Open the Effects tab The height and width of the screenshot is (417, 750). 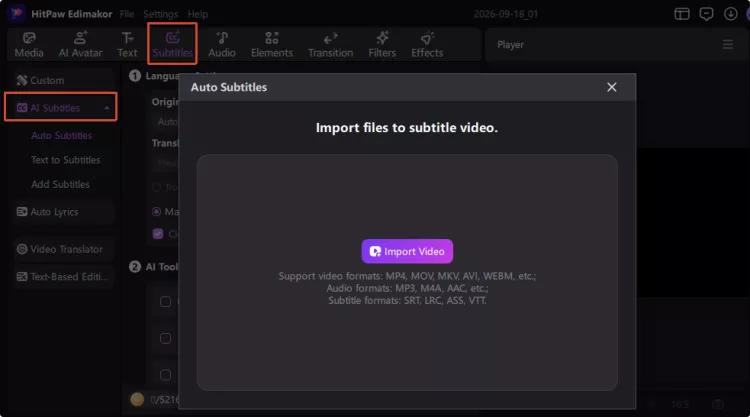(427, 44)
